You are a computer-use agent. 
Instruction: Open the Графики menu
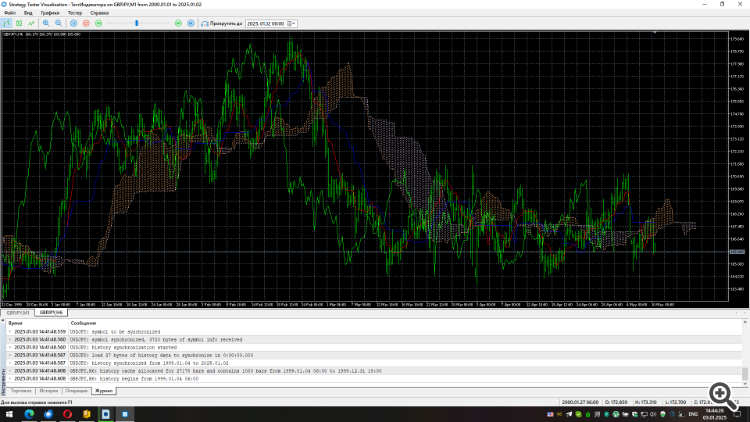click(x=50, y=13)
